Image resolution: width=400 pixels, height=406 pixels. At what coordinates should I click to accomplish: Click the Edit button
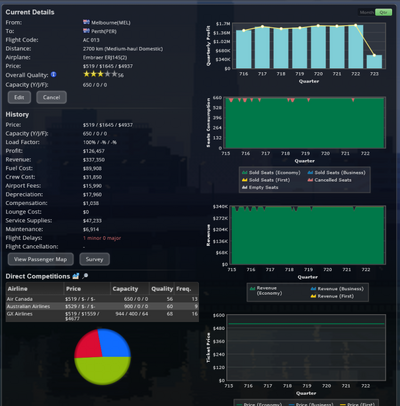click(x=19, y=97)
